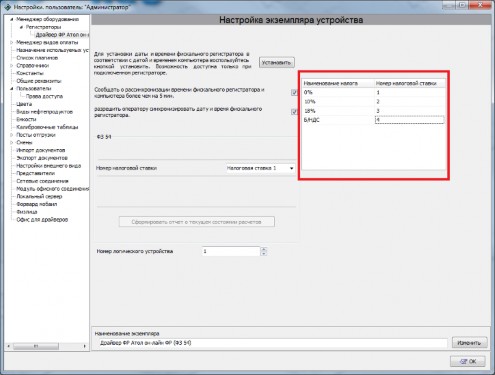495x375 pixels.
Task: Open Форвард мобайл in the tree
Action: pyautogui.click(x=37, y=204)
